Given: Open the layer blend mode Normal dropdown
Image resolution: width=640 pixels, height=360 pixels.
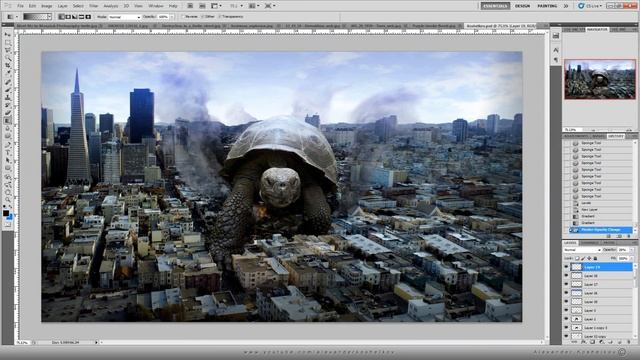Looking at the screenshot, I should (x=582, y=250).
